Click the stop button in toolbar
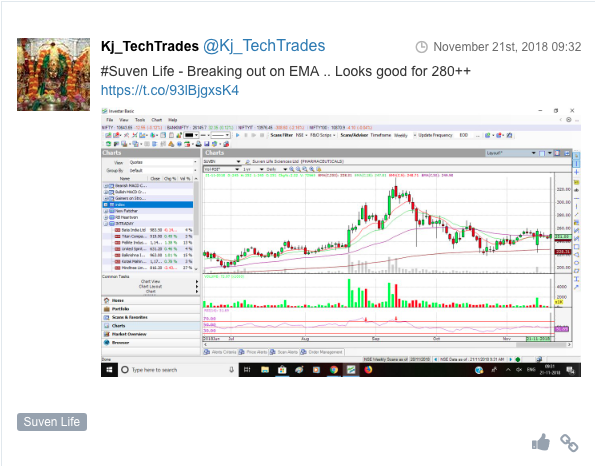This screenshot has height=466, width=595. pos(262,135)
